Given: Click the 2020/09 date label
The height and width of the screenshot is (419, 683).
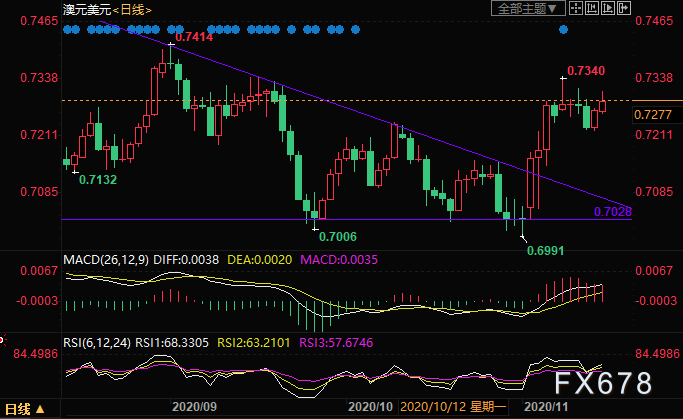Looking at the screenshot, I should tap(194, 407).
